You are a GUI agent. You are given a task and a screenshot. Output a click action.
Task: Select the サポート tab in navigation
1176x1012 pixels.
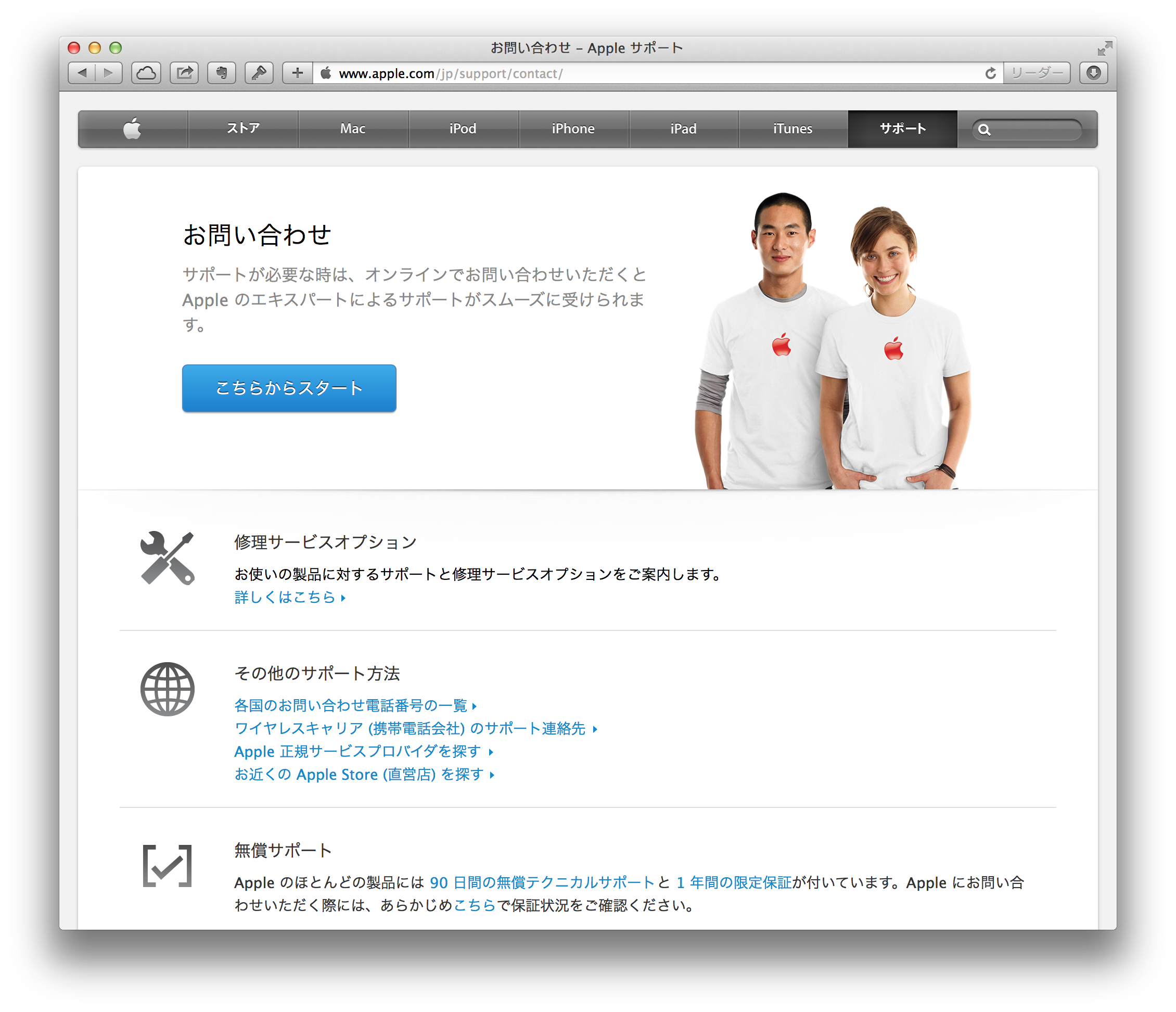899,129
